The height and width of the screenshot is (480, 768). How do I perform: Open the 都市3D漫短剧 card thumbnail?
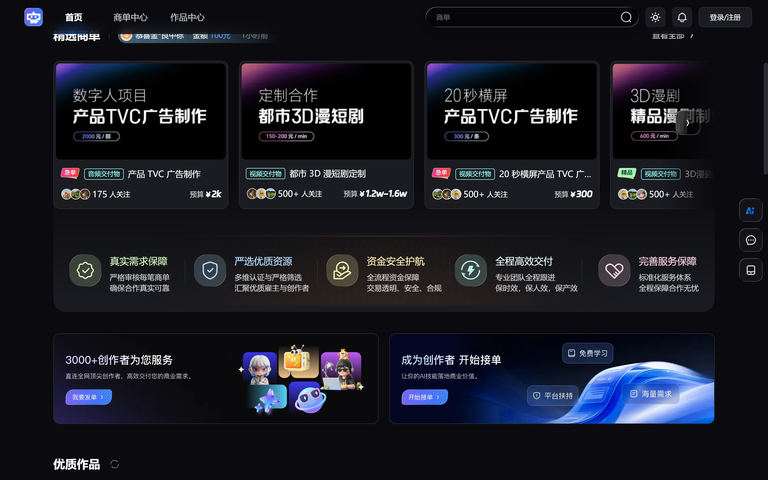(326, 111)
